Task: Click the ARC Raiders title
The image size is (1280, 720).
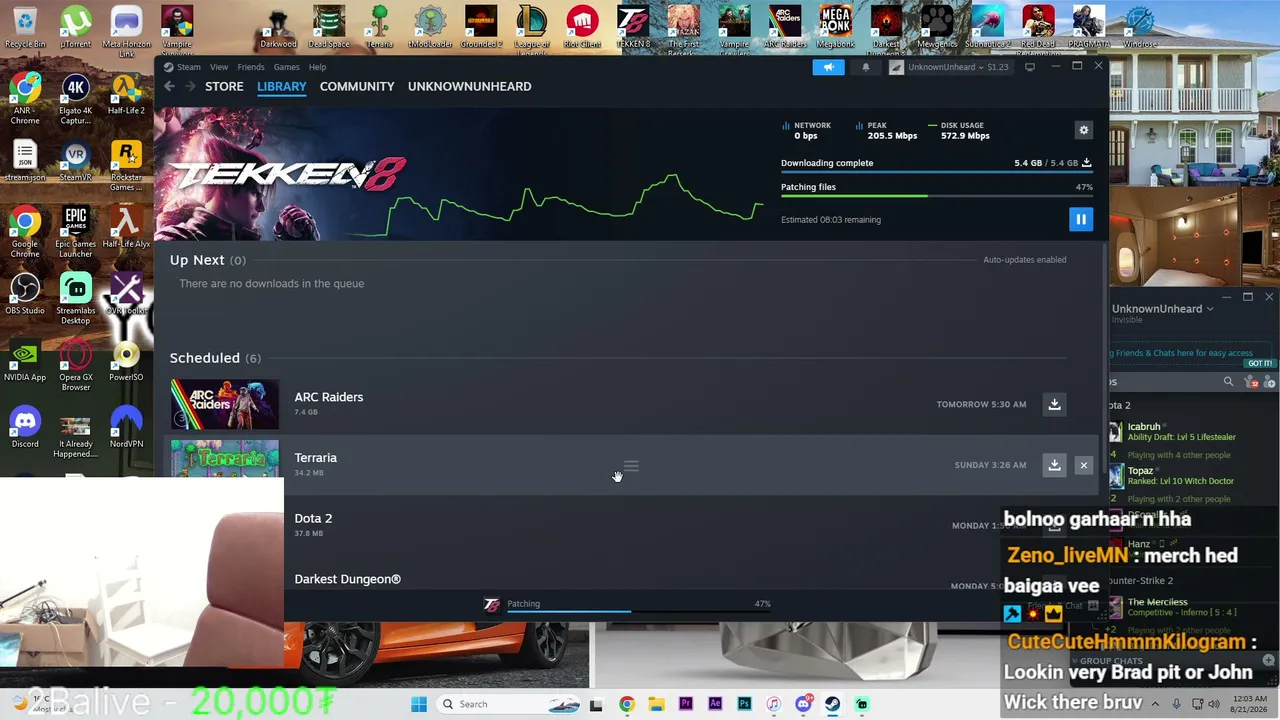Action: [x=329, y=397]
